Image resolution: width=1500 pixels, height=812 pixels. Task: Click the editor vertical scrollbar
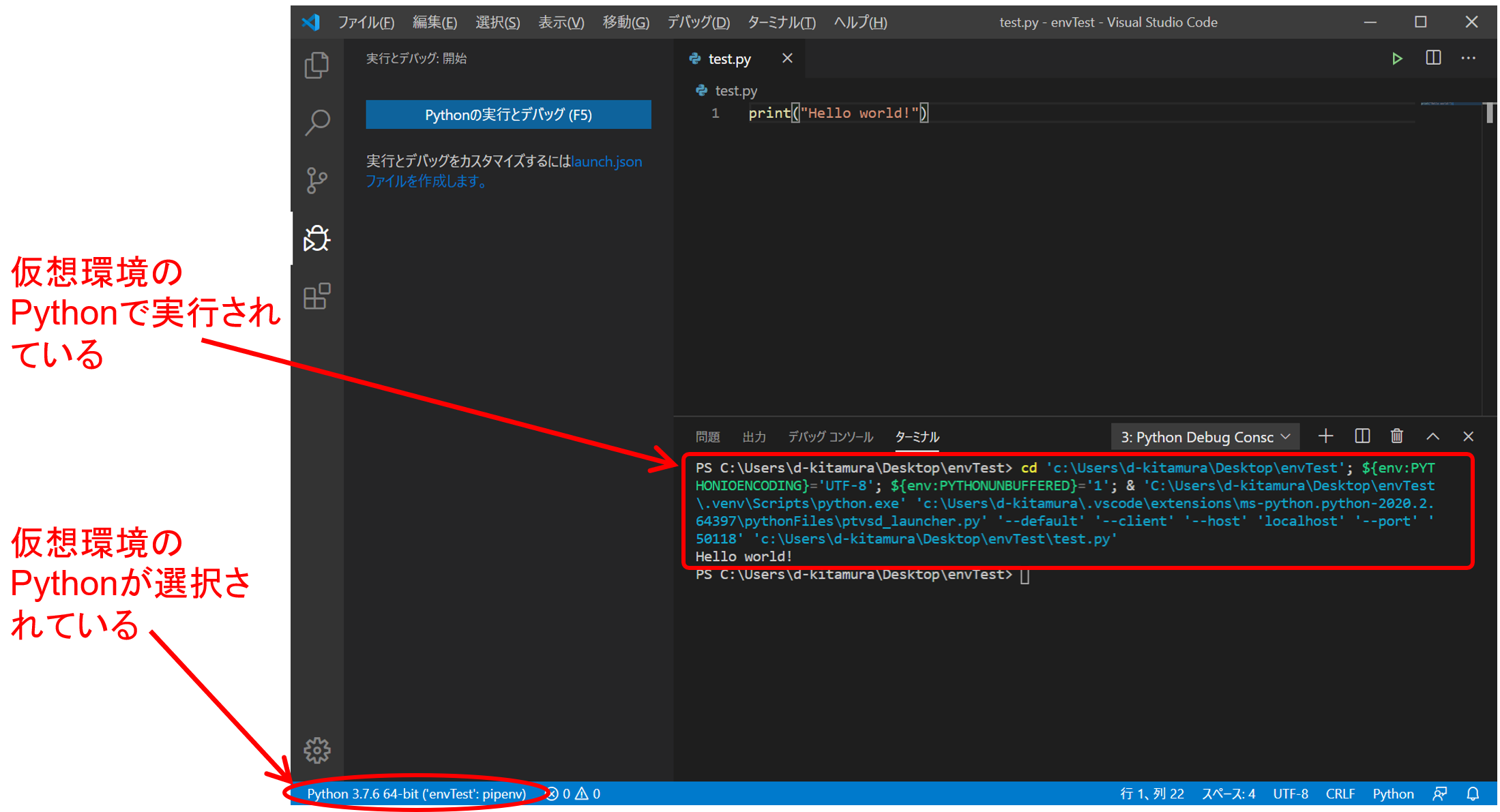[1490, 112]
